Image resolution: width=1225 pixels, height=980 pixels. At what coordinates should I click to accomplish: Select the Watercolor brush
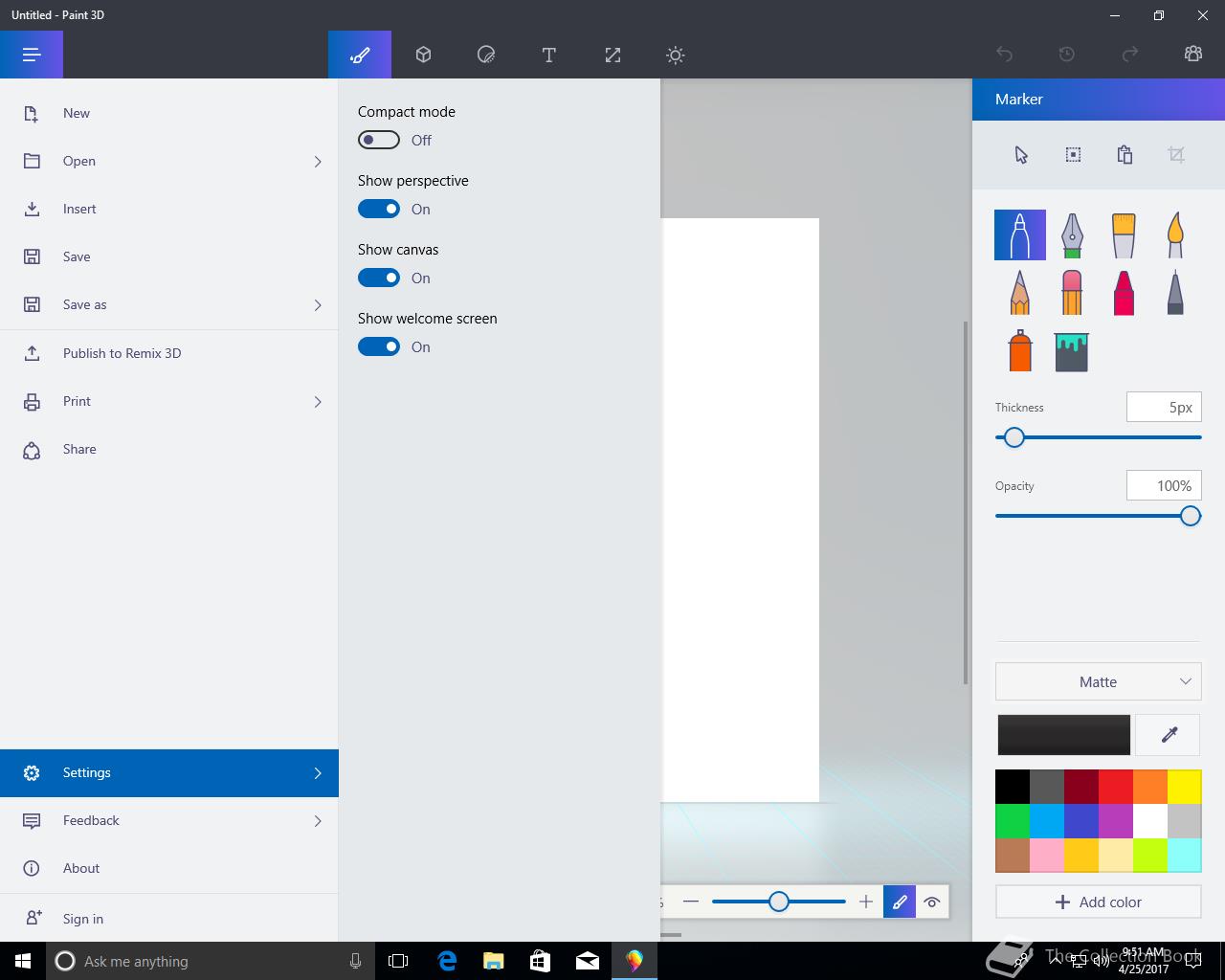coord(1175,235)
